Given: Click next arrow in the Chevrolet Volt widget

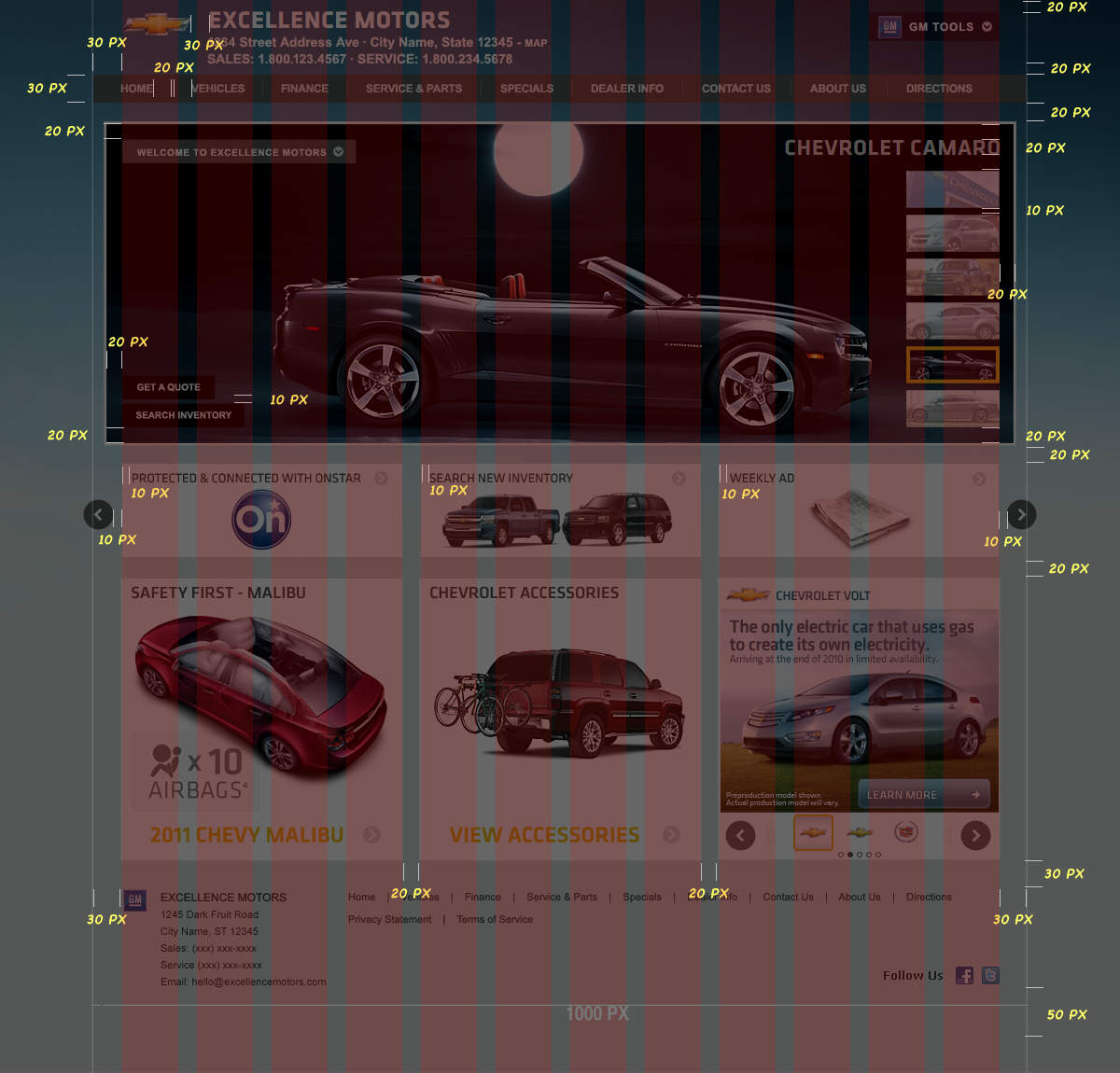Looking at the screenshot, I should (975, 835).
